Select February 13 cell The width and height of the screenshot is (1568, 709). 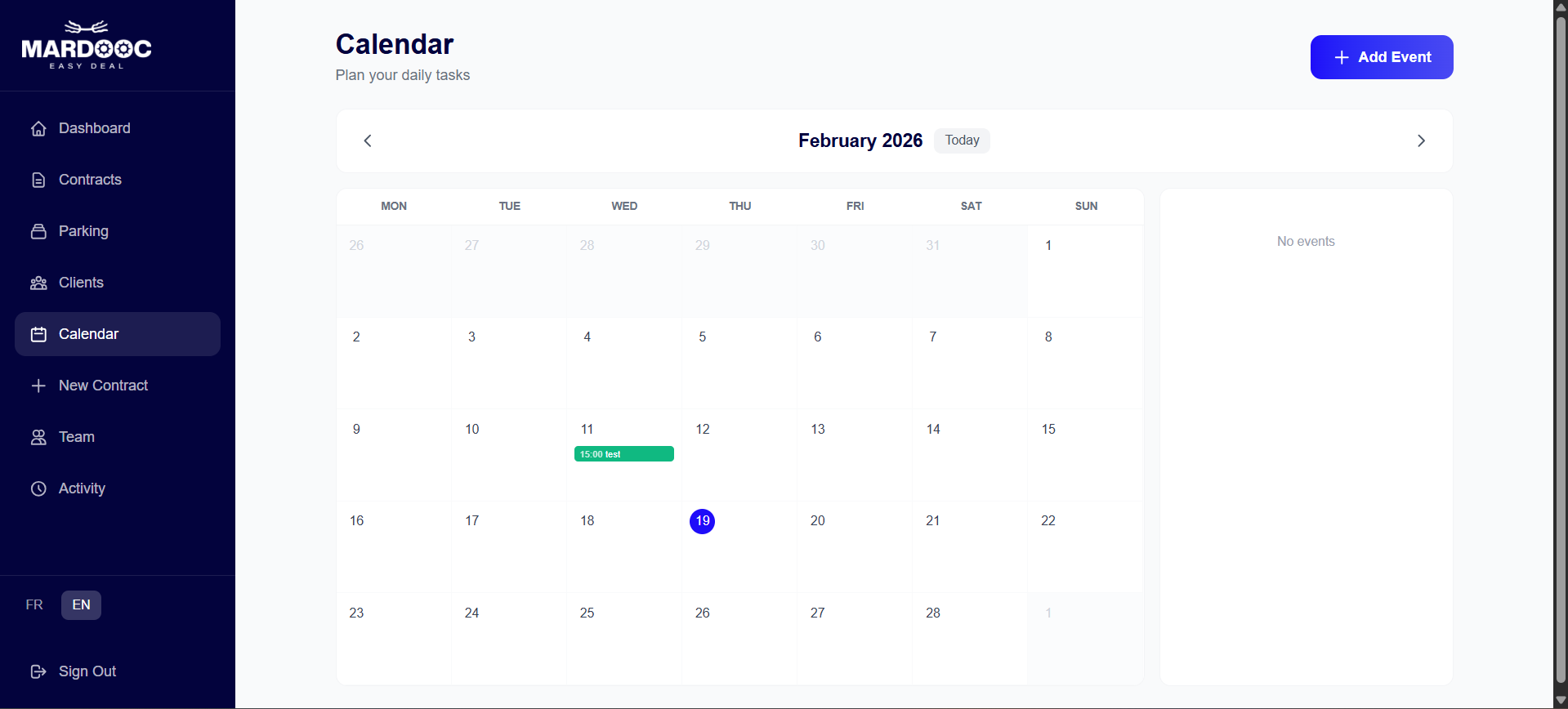855,456
